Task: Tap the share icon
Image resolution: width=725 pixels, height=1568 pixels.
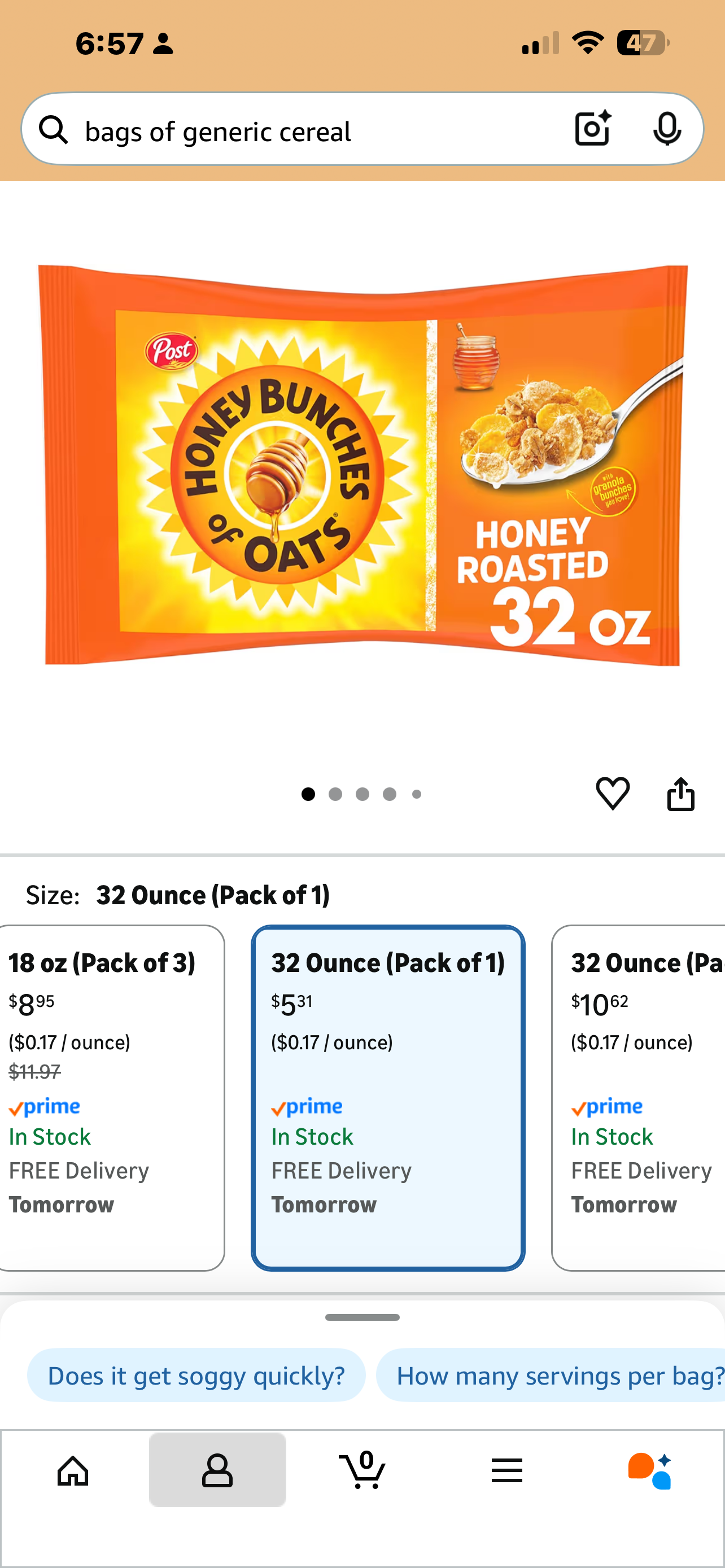Action: 680,794
